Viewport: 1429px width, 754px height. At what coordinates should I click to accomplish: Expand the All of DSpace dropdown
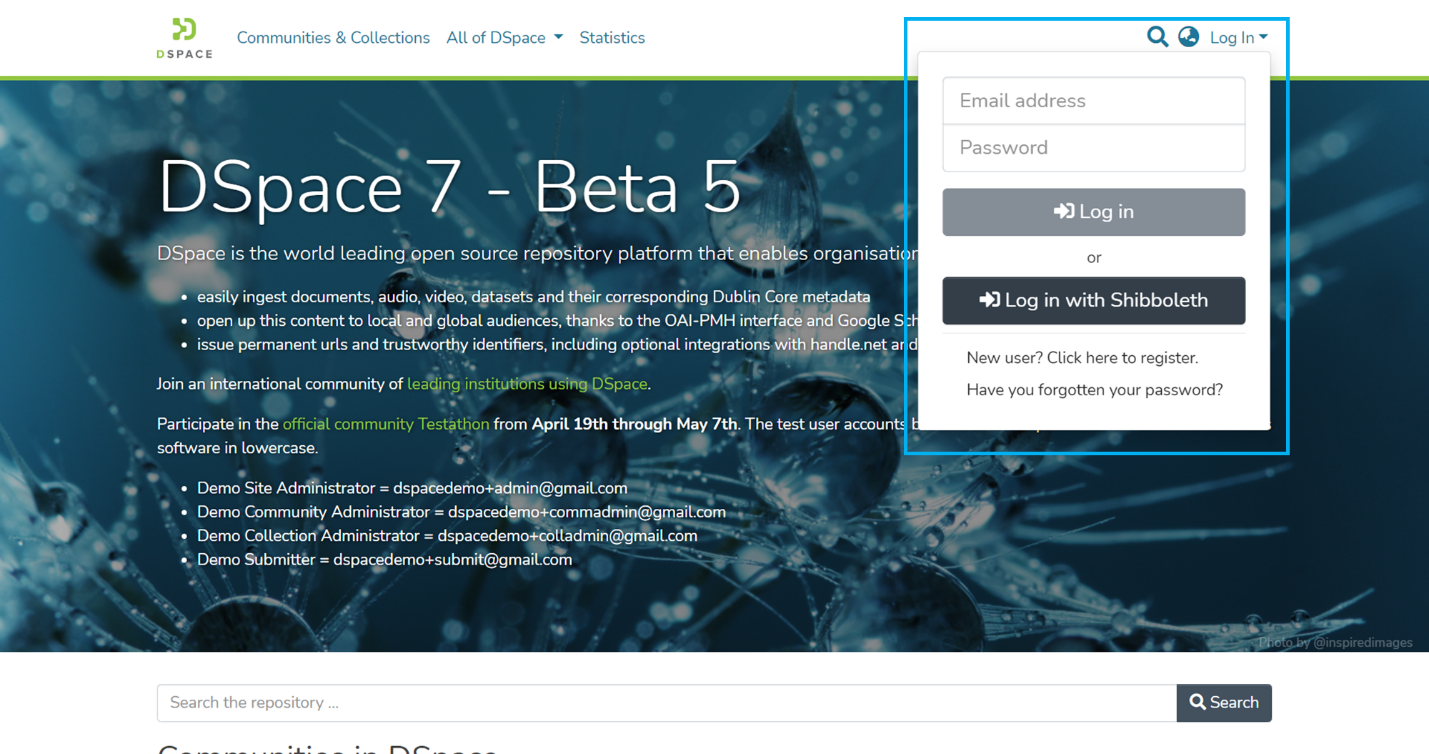coord(504,37)
